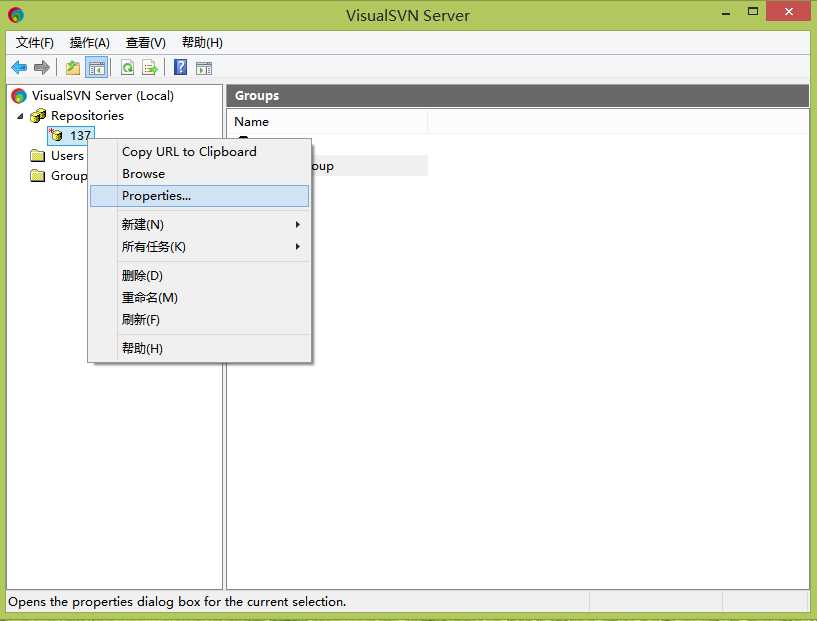Image resolution: width=817 pixels, height=621 pixels.
Task: Click the Groups pane header
Action: (x=517, y=96)
